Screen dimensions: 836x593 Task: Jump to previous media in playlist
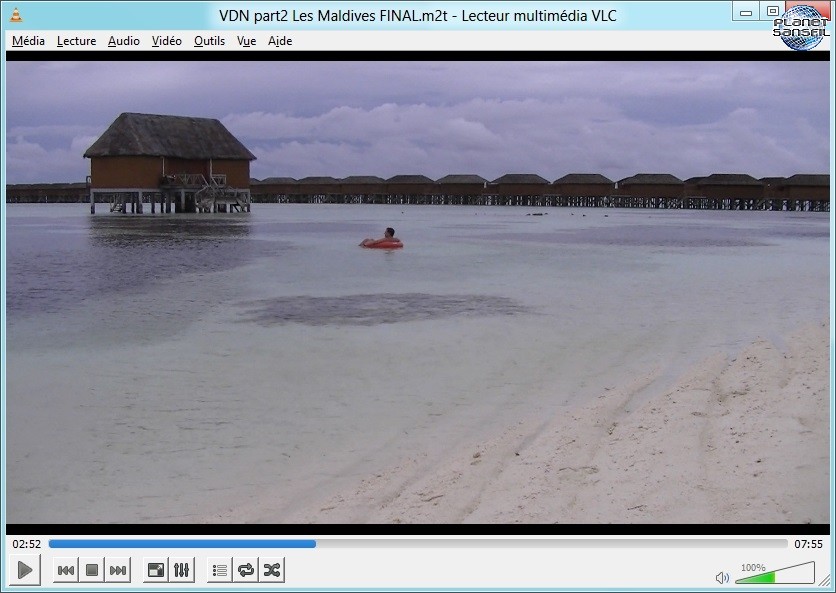pos(66,570)
